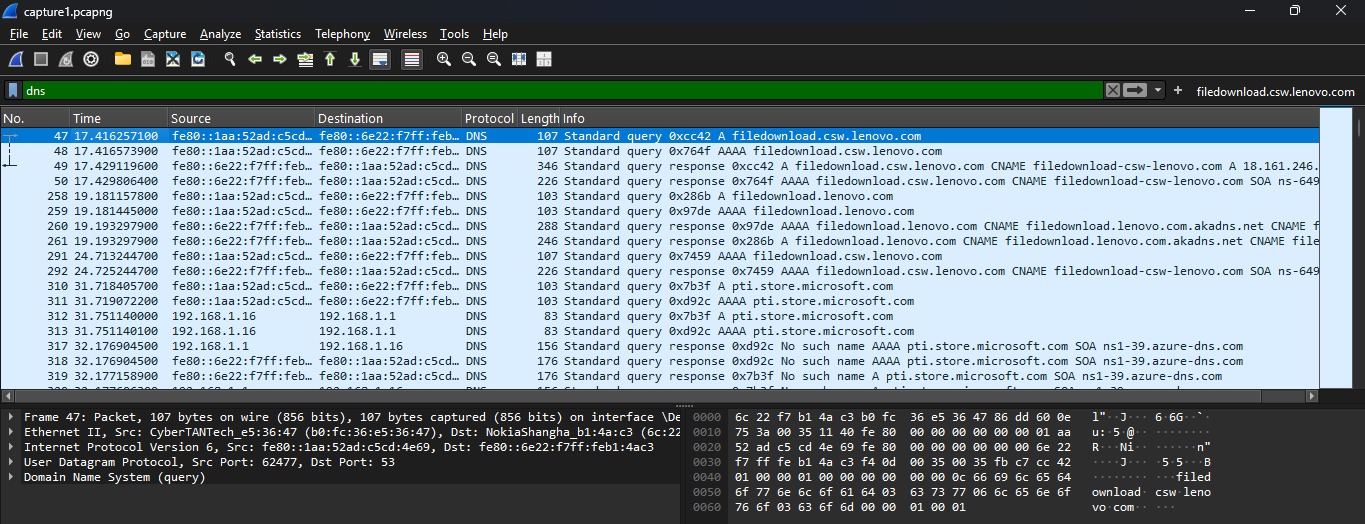Apply the display filter arrow button

pos(1135,90)
